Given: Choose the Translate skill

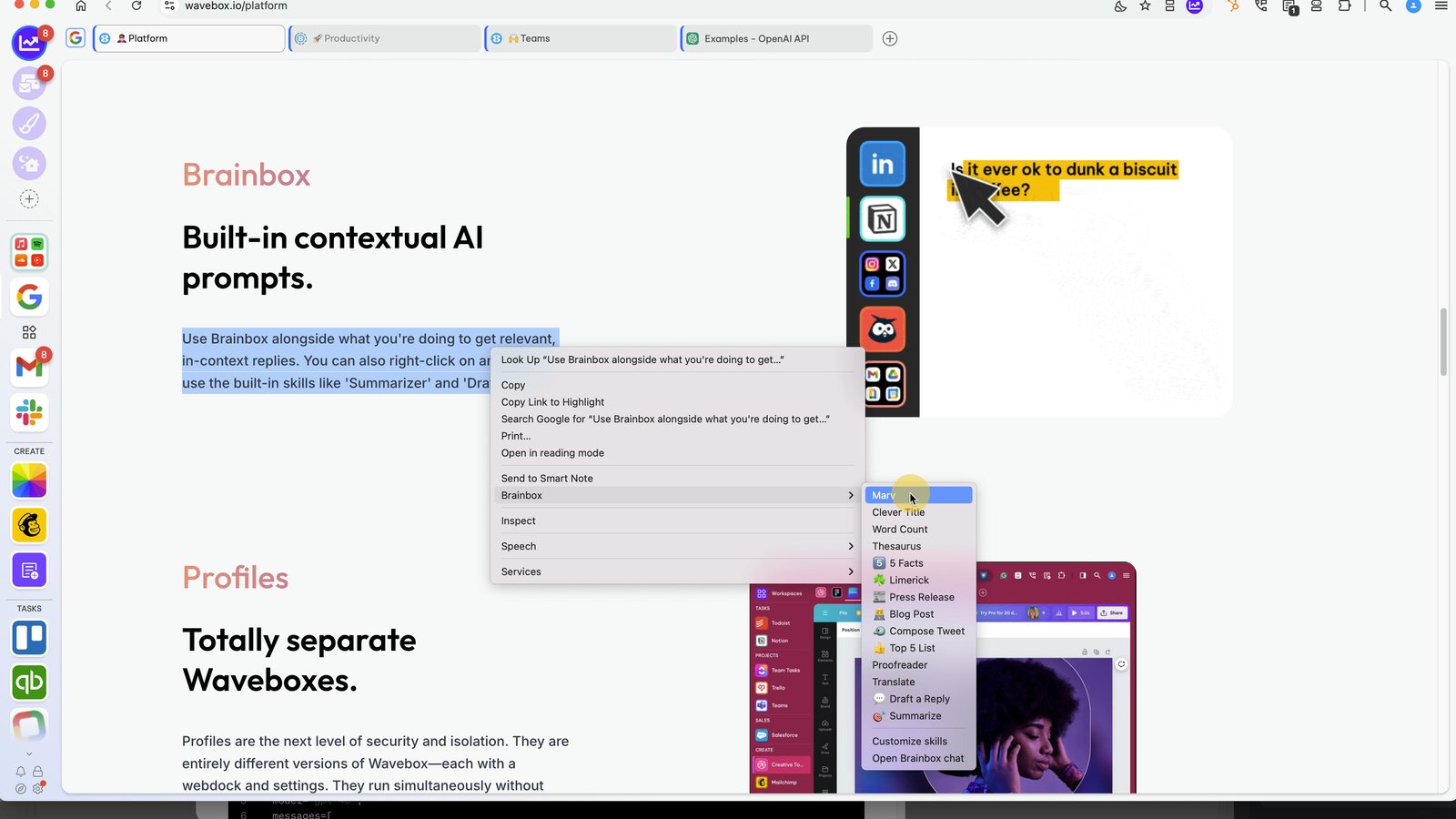Looking at the screenshot, I should pos(918,682).
